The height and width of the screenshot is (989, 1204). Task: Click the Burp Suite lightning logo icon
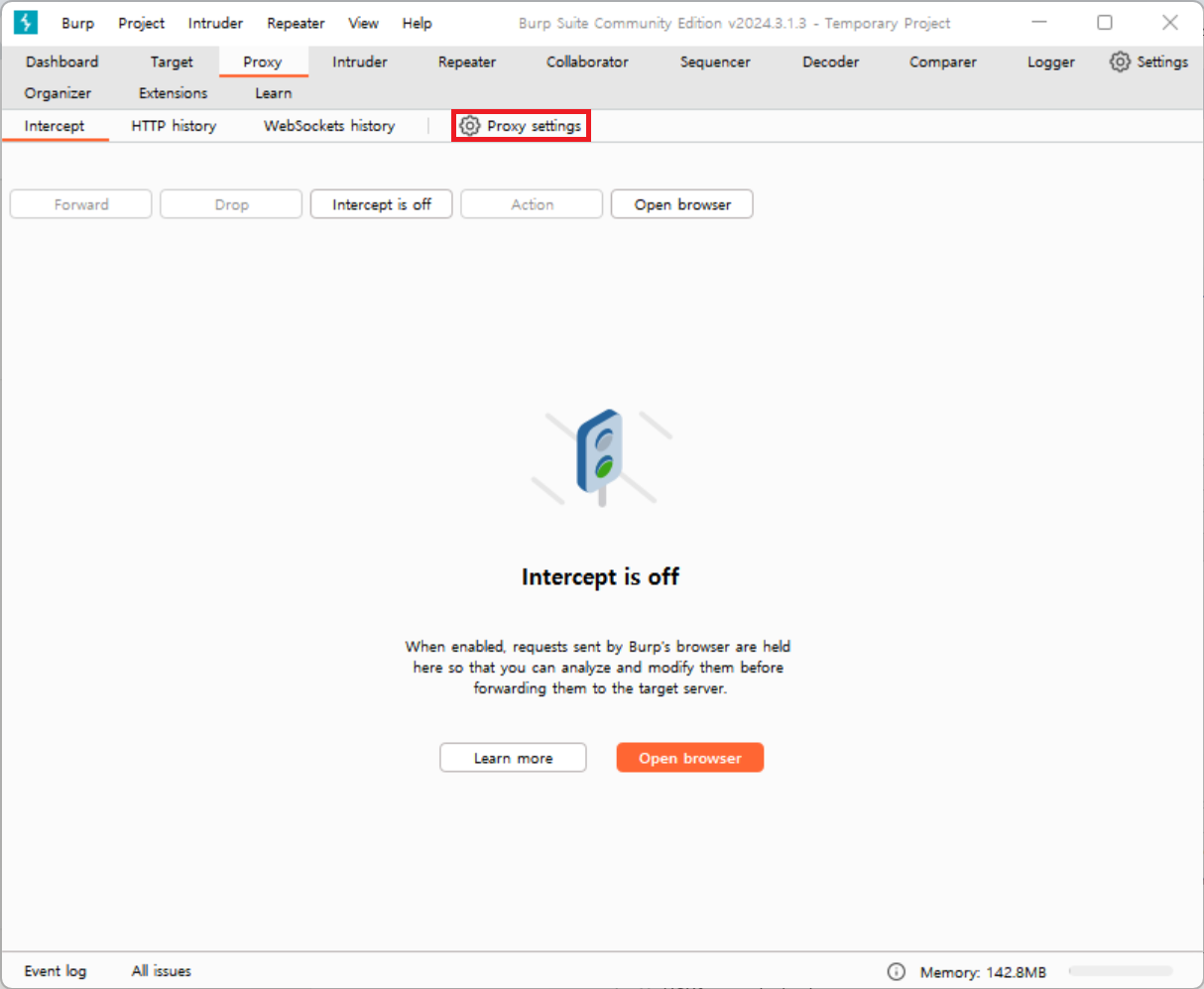(26, 22)
